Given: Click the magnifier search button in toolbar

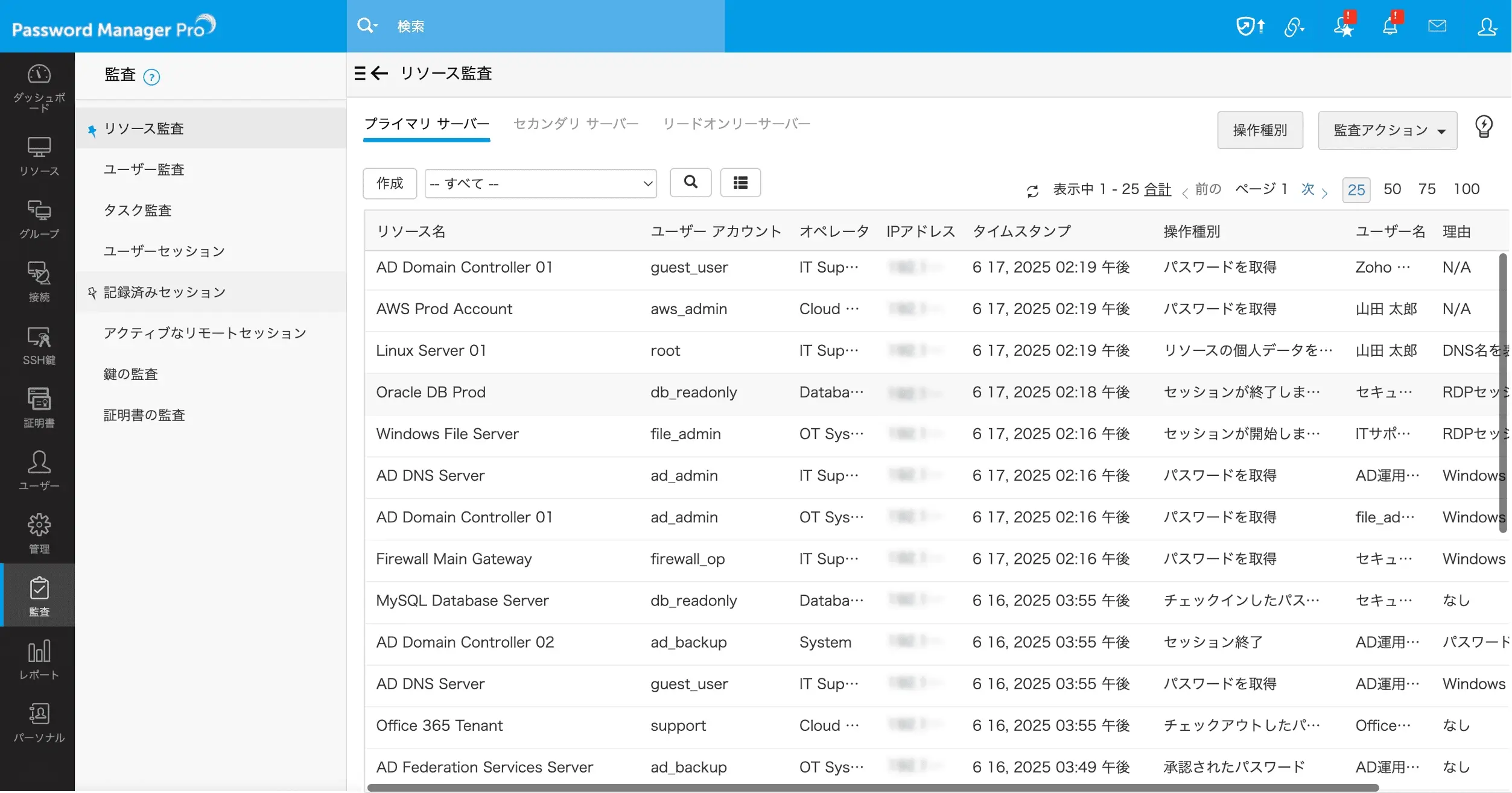Looking at the screenshot, I should point(691,182).
